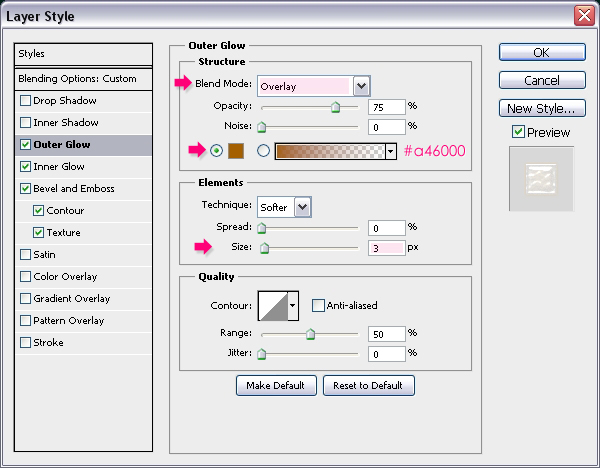The width and height of the screenshot is (600, 468).
Task: Toggle the Anti-aliased checkbox
Action: point(318,306)
